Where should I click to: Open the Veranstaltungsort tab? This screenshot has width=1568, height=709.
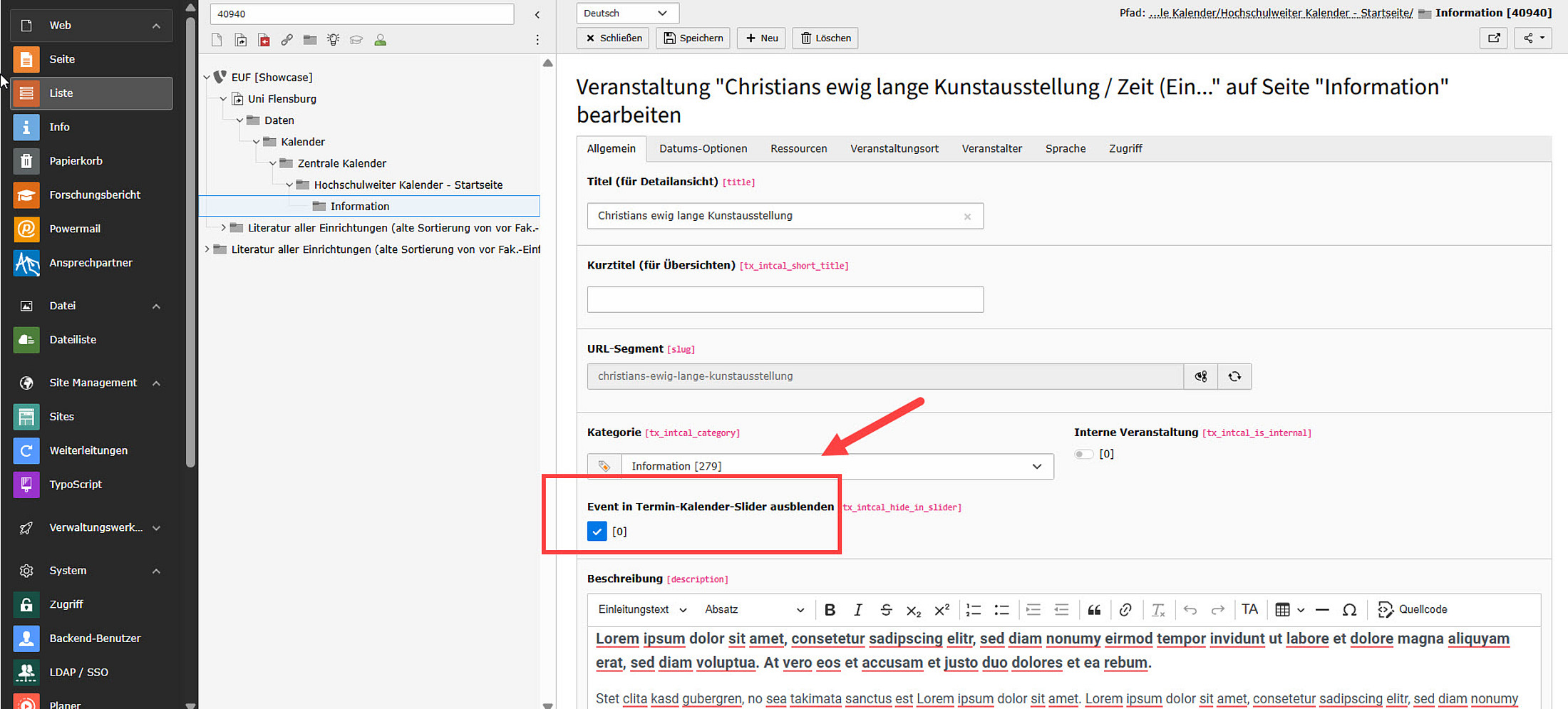[x=894, y=149]
